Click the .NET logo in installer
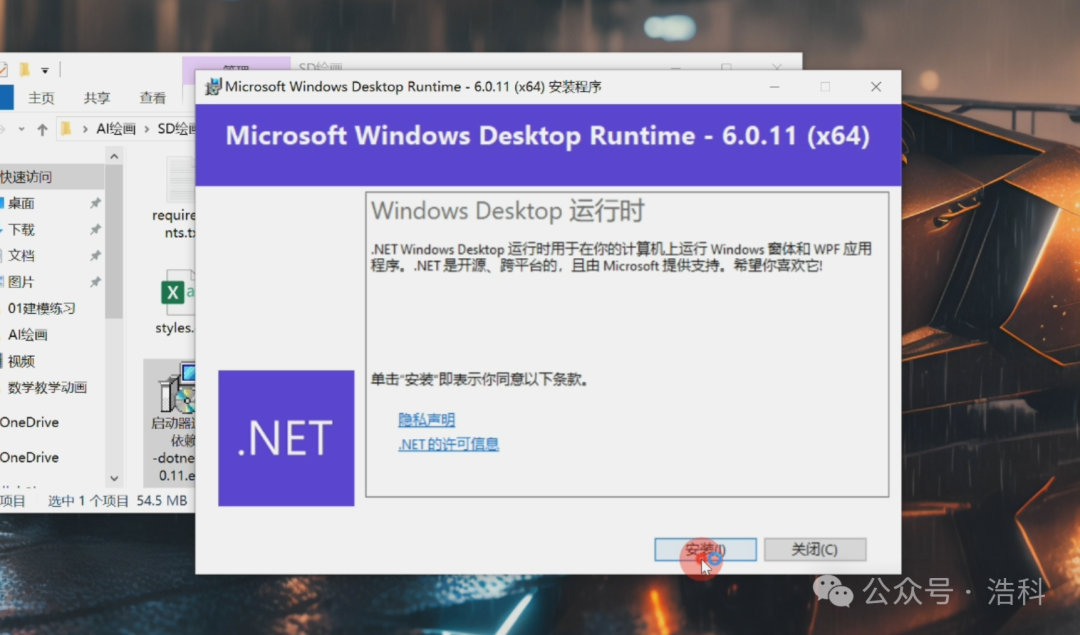 (287, 438)
